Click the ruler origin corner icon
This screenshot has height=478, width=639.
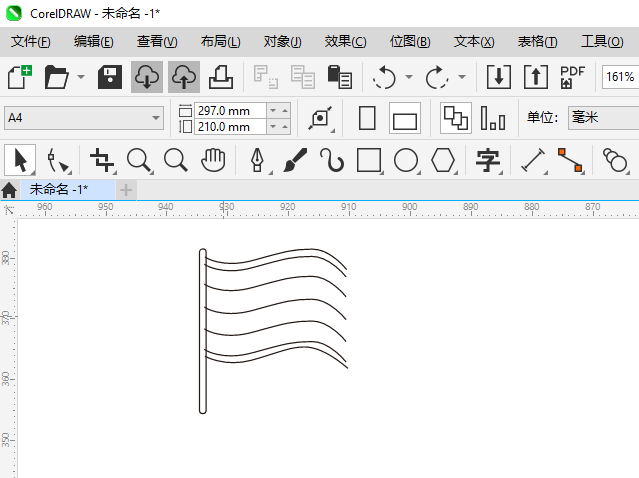[x=9, y=210]
